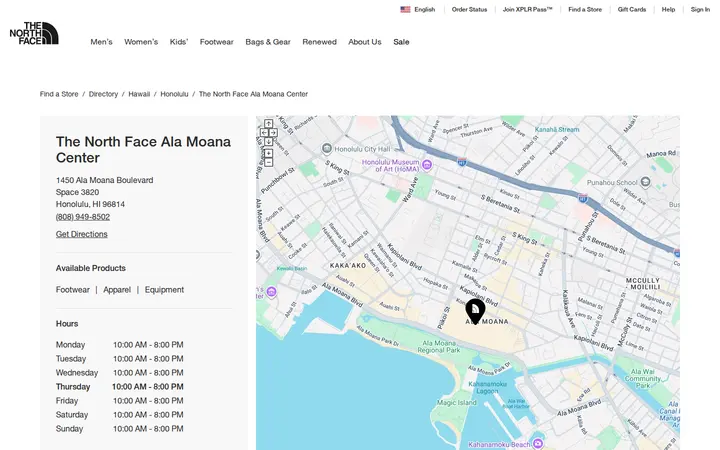The height and width of the screenshot is (450, 720).
Task: Pan the map up with arrow button
Action: [268, 124]
